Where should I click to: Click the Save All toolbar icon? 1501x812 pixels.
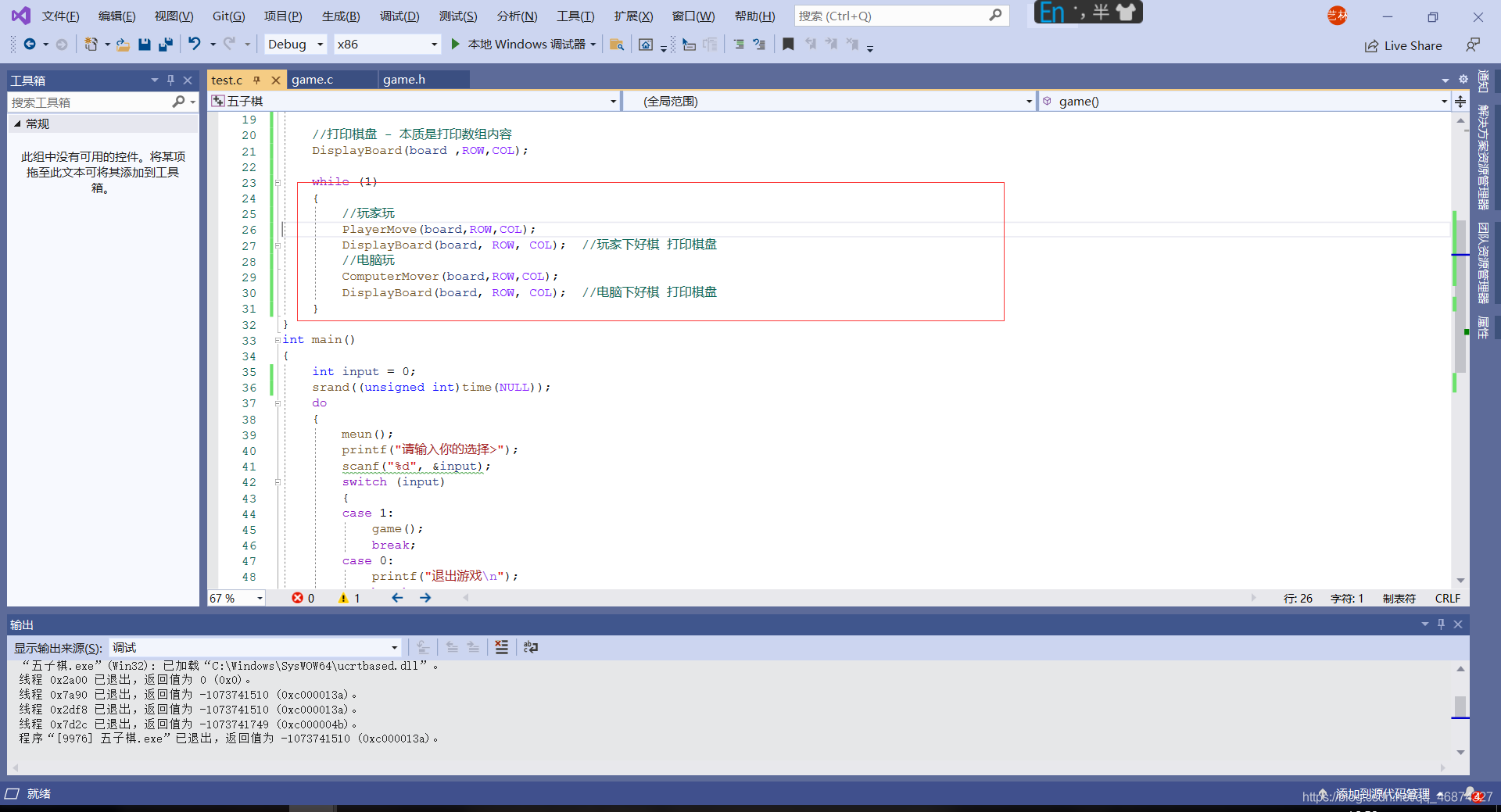click(165, 45)
